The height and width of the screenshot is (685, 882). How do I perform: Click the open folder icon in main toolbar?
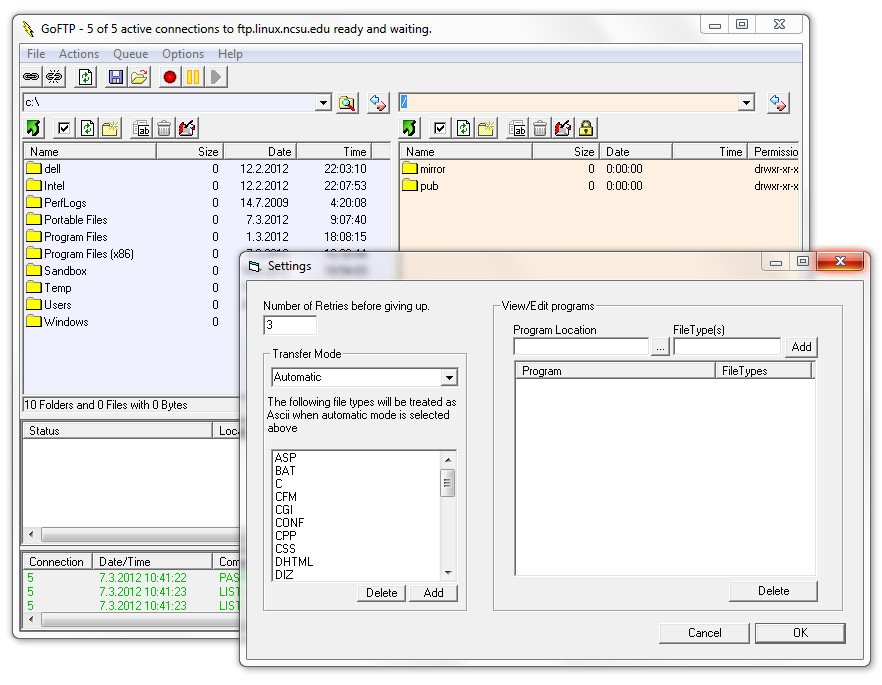pyautogui.click(x=139, y=76)
